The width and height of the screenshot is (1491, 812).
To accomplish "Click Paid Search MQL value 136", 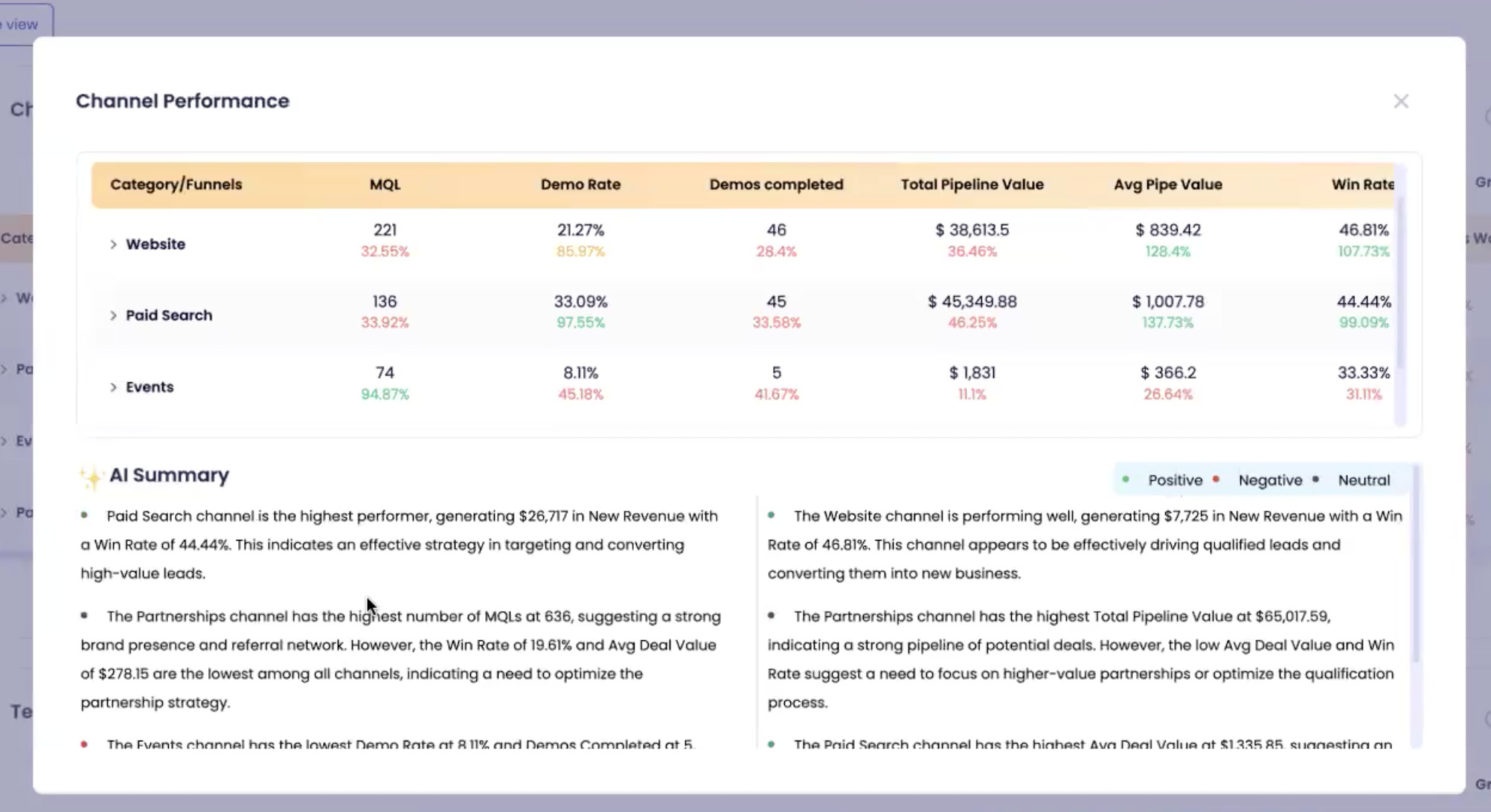I will [x=385, y=302].
